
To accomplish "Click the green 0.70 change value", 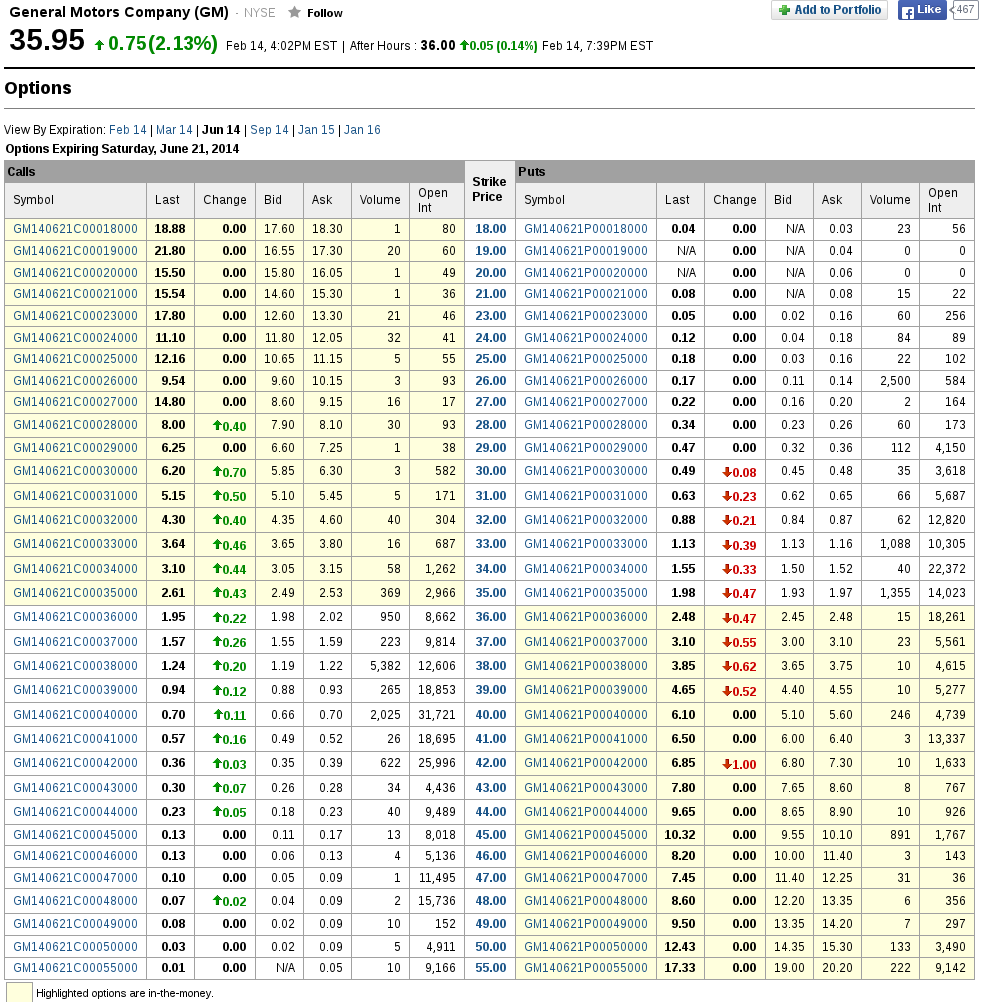I will (x=229, y=472).
